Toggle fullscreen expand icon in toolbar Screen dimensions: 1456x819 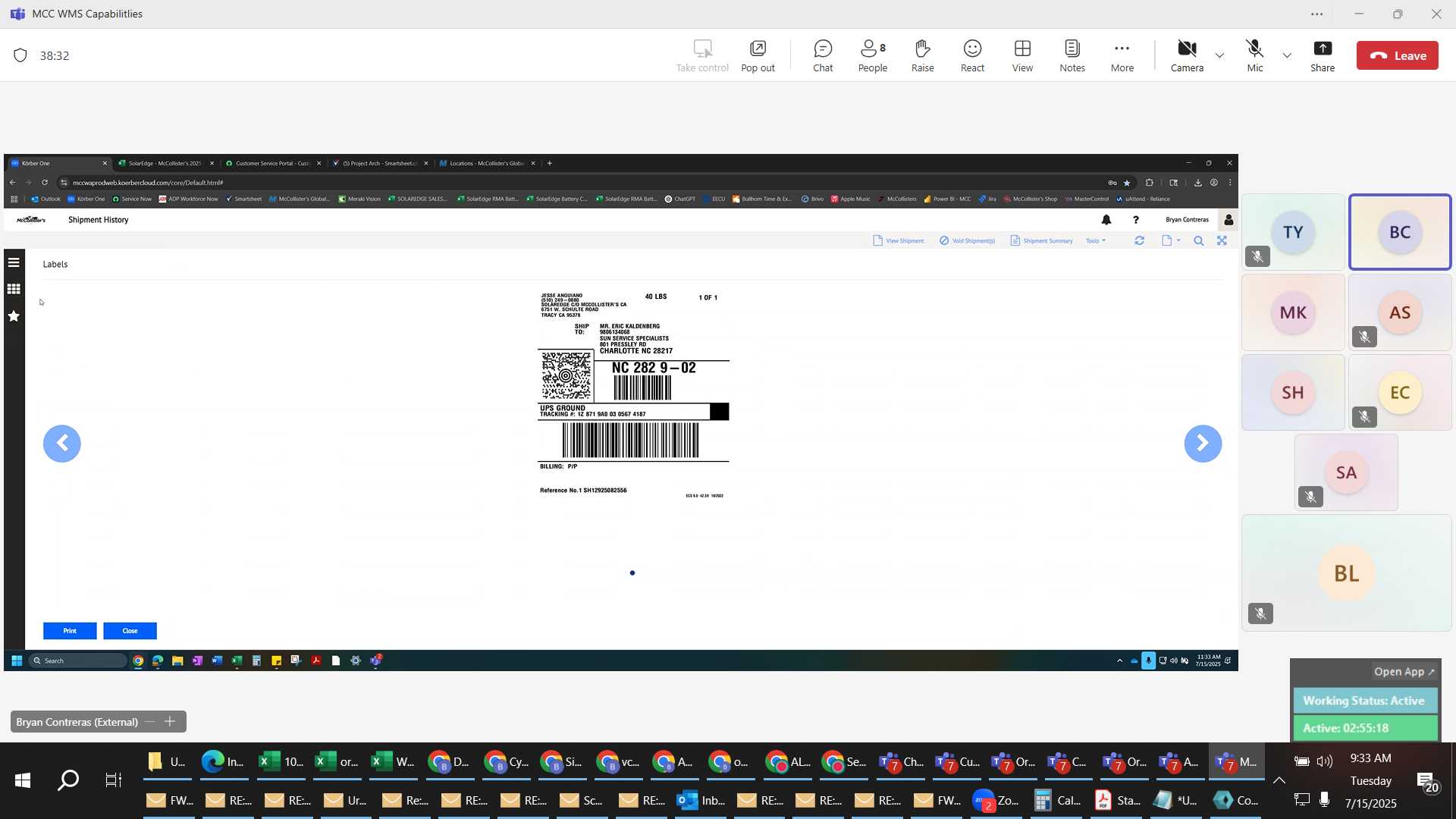click(x=1222, y=240)
